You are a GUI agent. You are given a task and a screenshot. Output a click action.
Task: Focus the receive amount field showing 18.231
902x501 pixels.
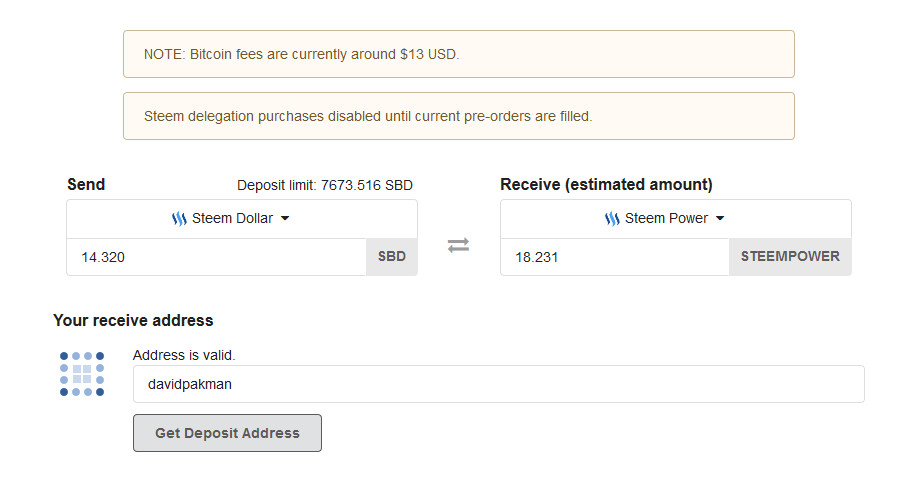pos(614,257)
